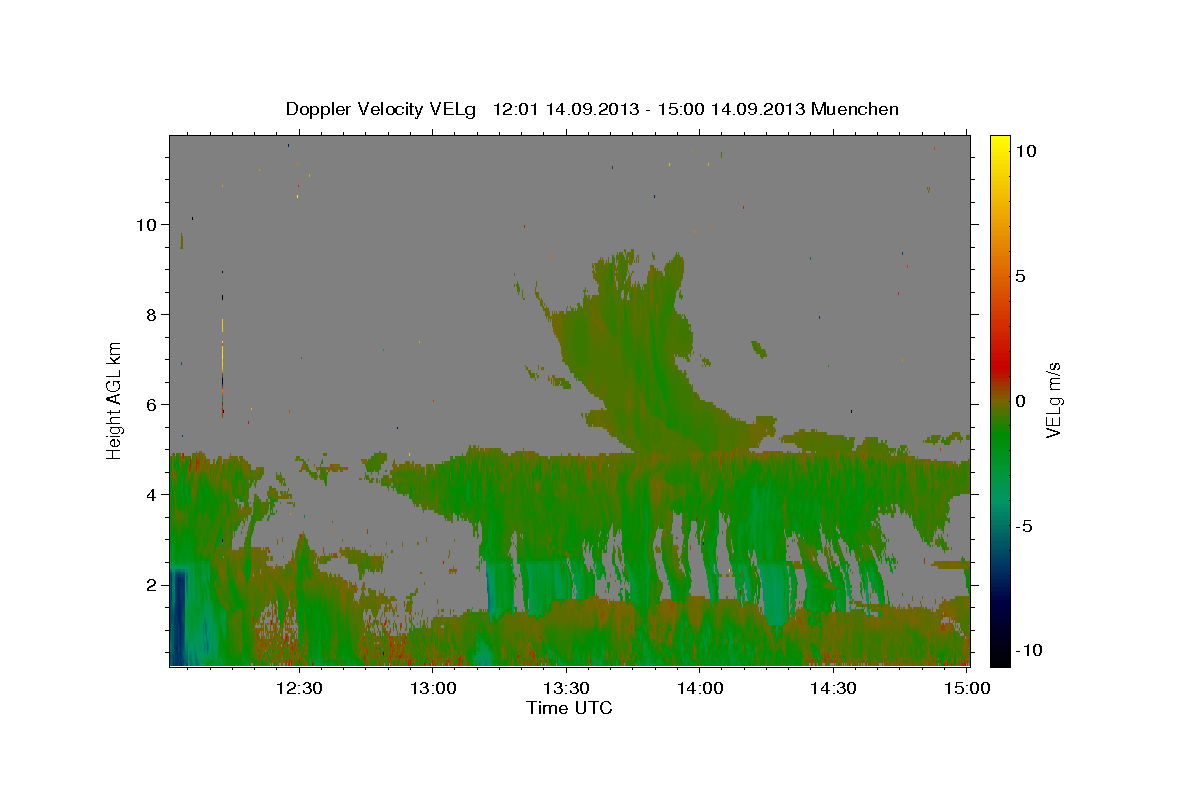Click the dark blue column at plot's lower left
Image resolution: width=1200 pixels, height=800 pixels.
coord(179,616)
